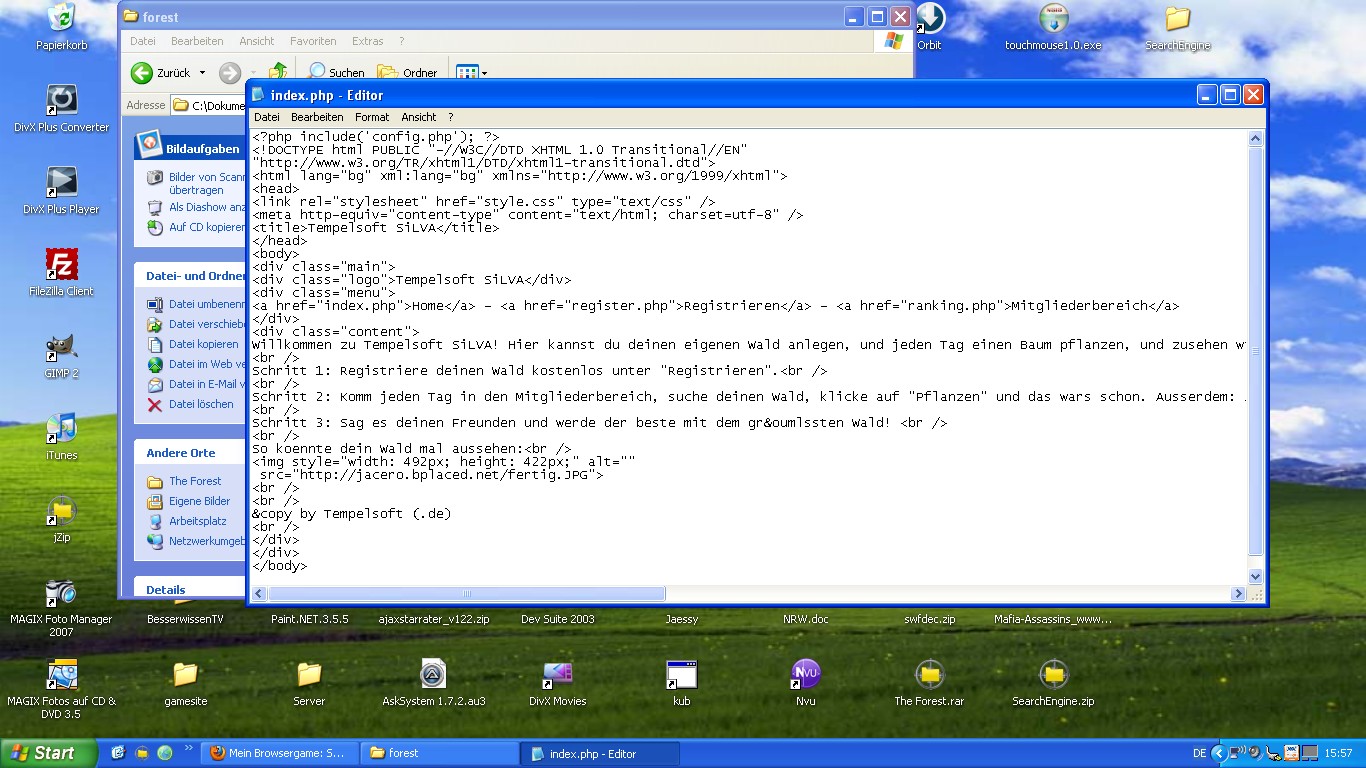Click the iTunes desktop icon

pos(62,430)
